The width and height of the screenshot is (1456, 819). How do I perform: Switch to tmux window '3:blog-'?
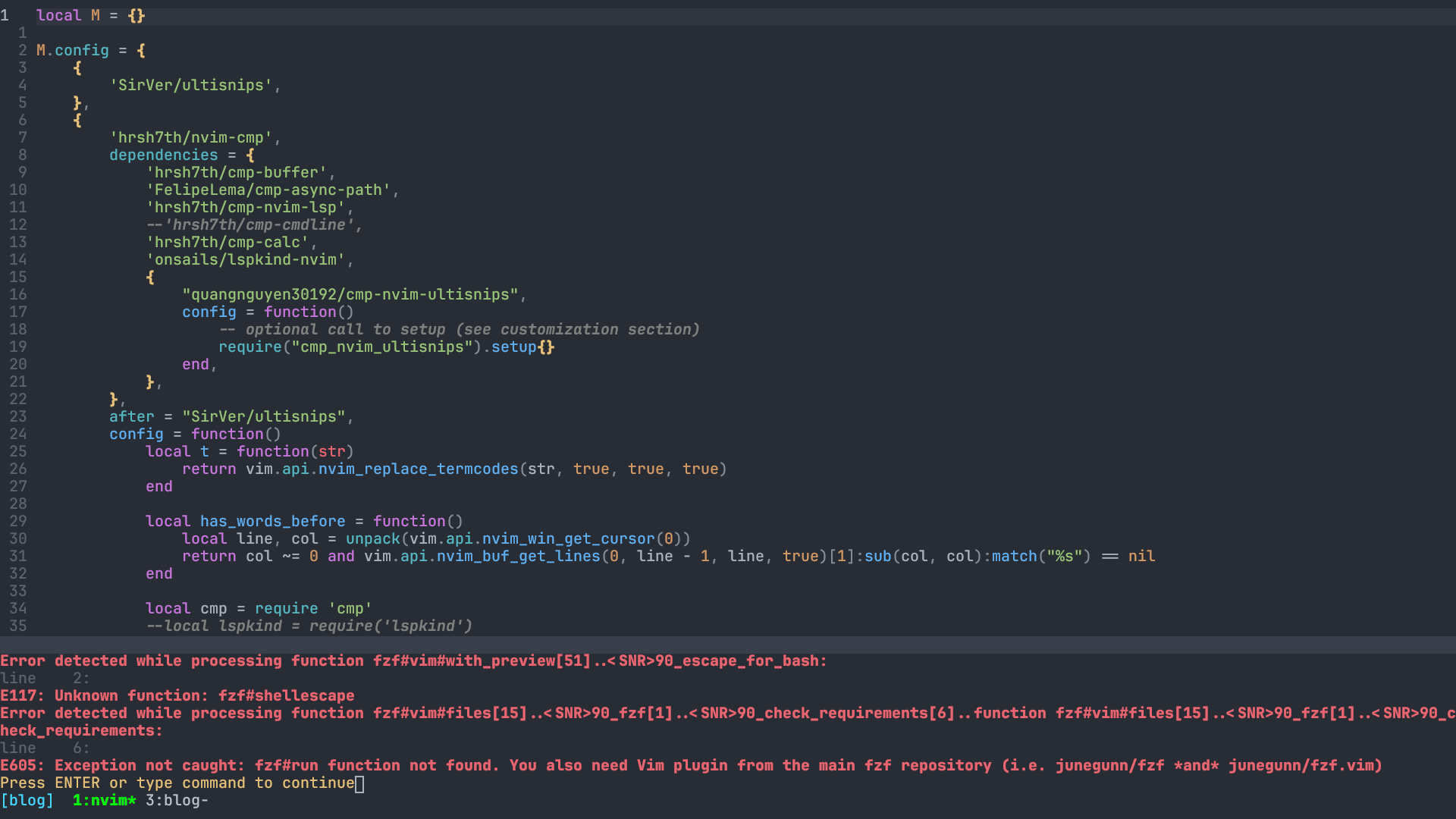point(177,800)
